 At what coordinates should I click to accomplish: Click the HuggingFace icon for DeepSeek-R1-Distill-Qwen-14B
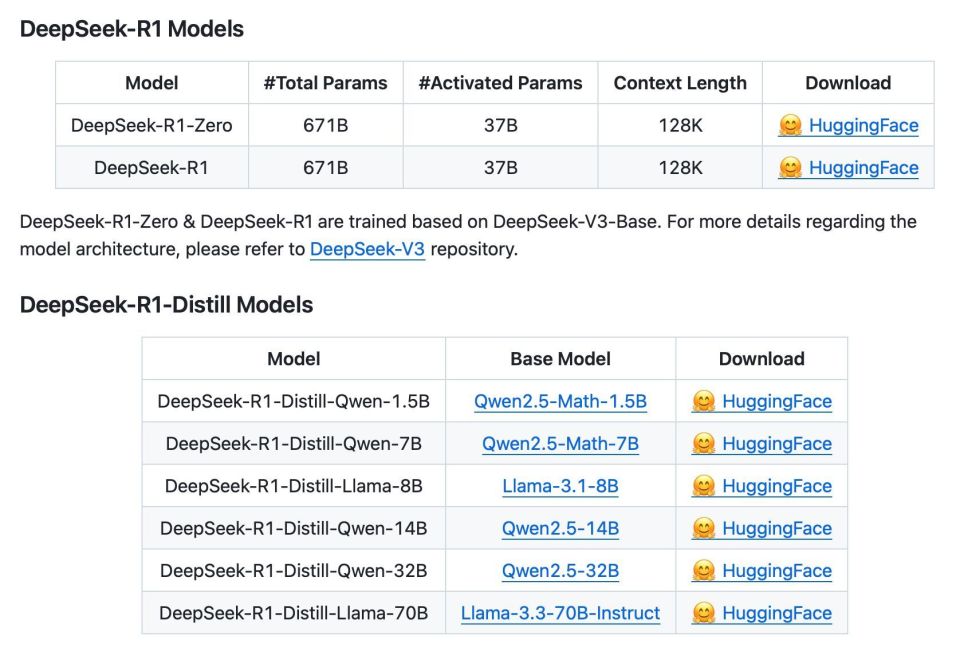click(704, 528)
